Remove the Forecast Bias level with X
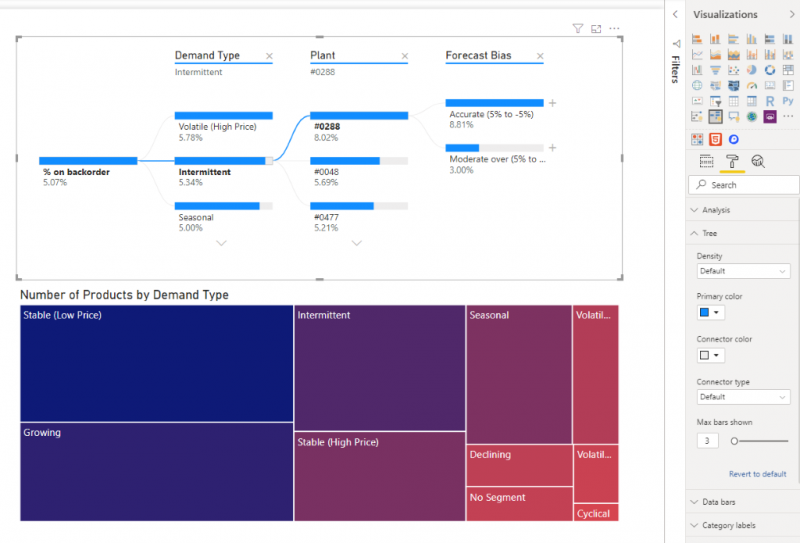Screen dimensions: 800x543 [x=540, y=56]
